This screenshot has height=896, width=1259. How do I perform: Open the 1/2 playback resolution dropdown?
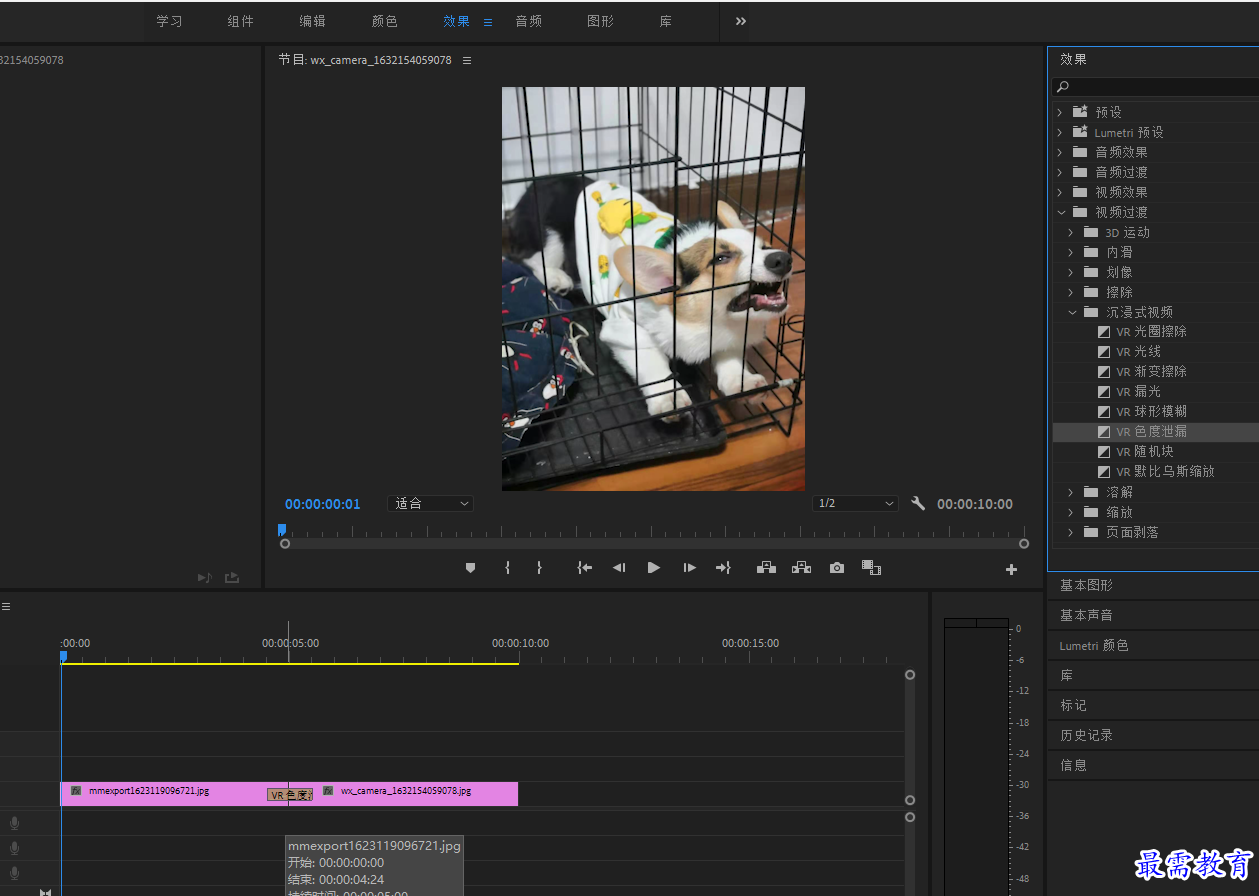pyautogui.click(x=855, y=503)
